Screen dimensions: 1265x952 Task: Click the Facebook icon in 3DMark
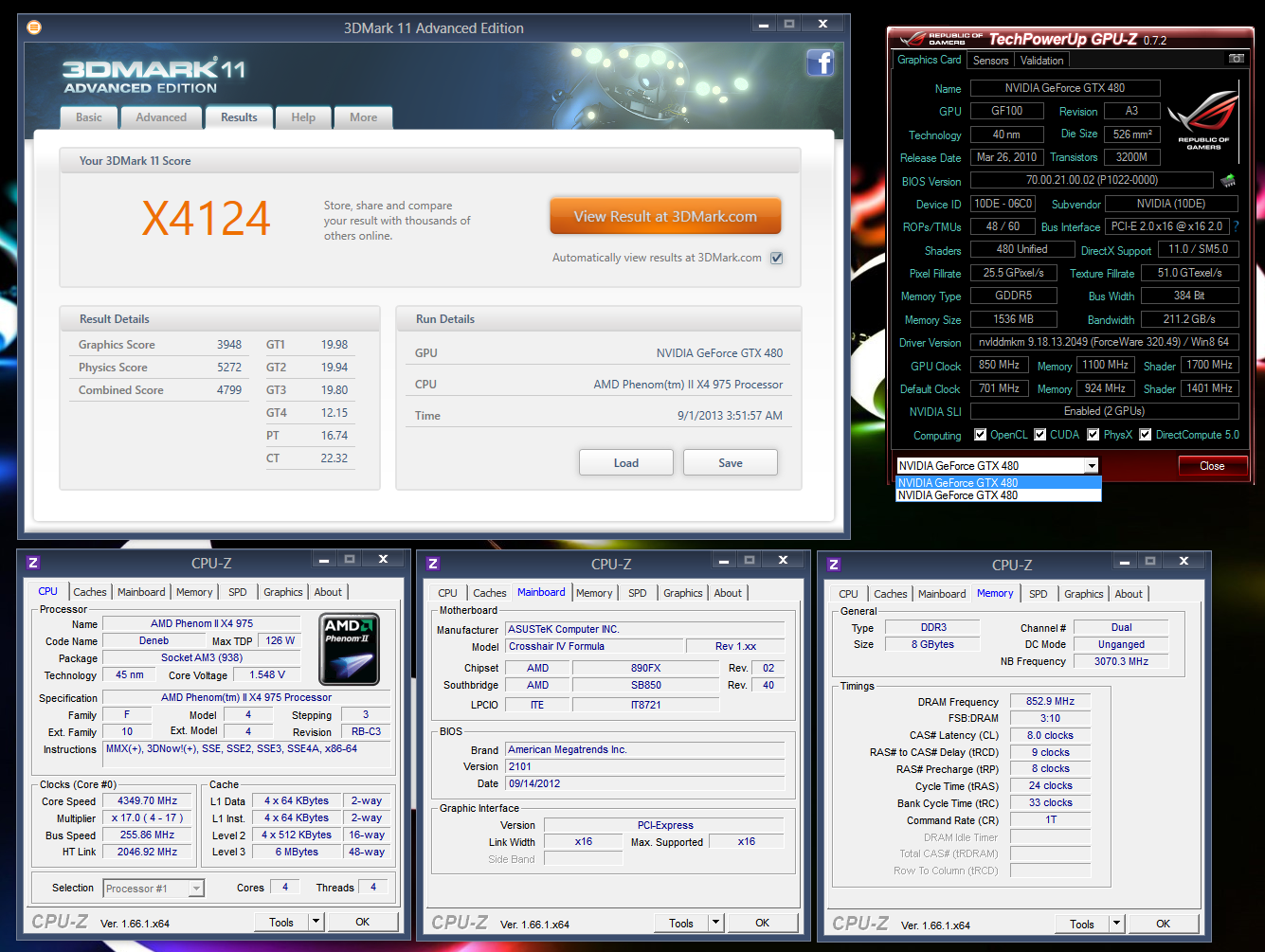(820, 63)
